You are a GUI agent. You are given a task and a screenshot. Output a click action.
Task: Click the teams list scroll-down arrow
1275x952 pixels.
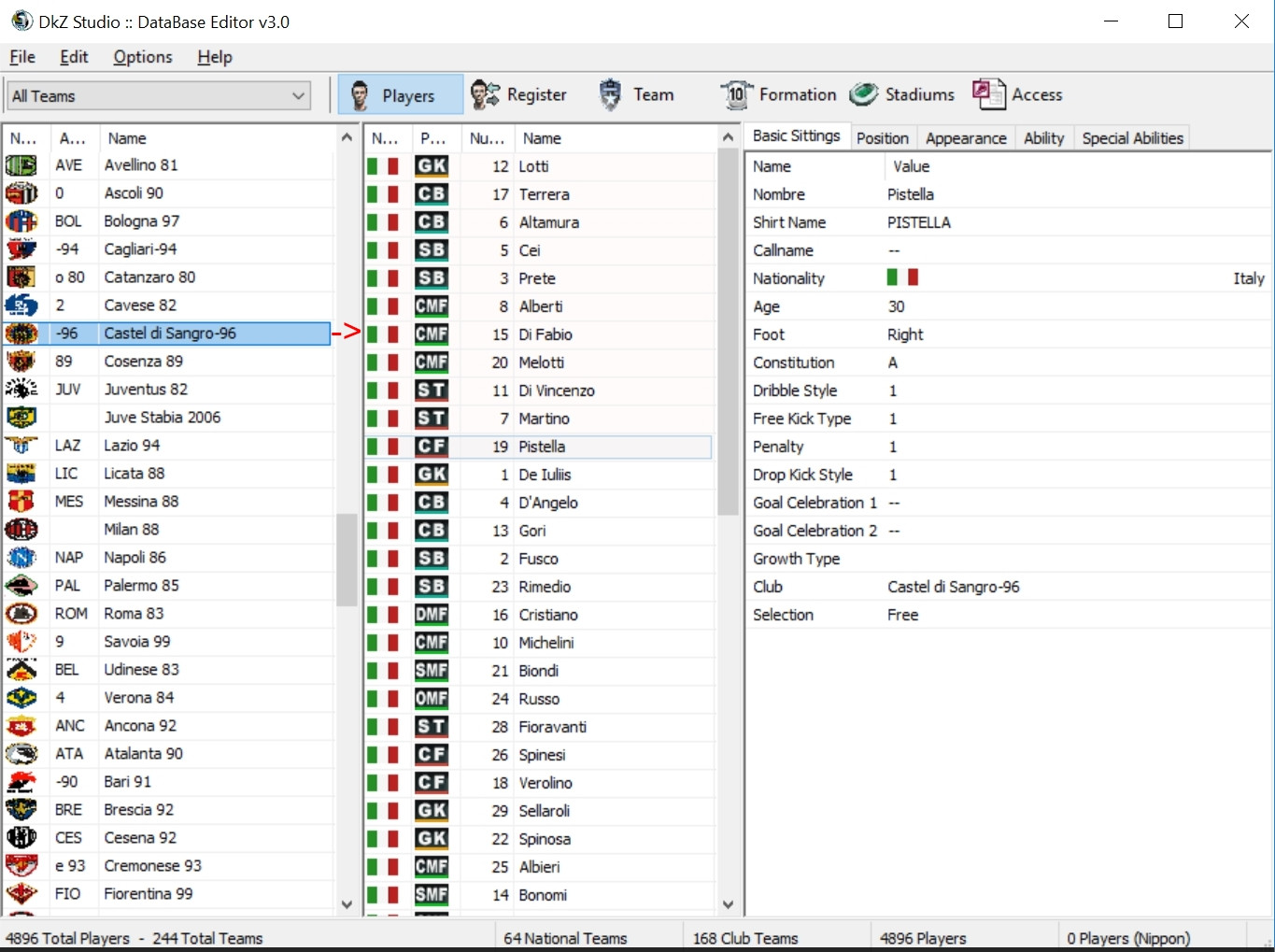tap(347, 904)
